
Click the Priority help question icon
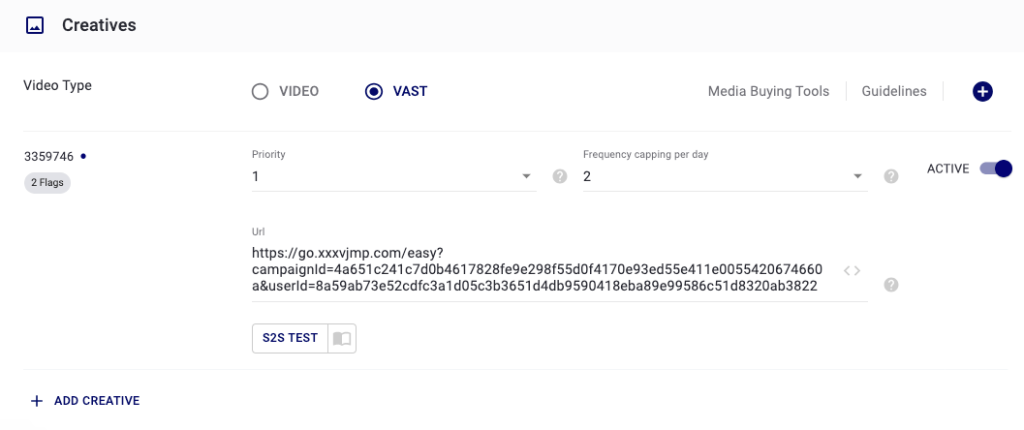[x=560, y=177]
